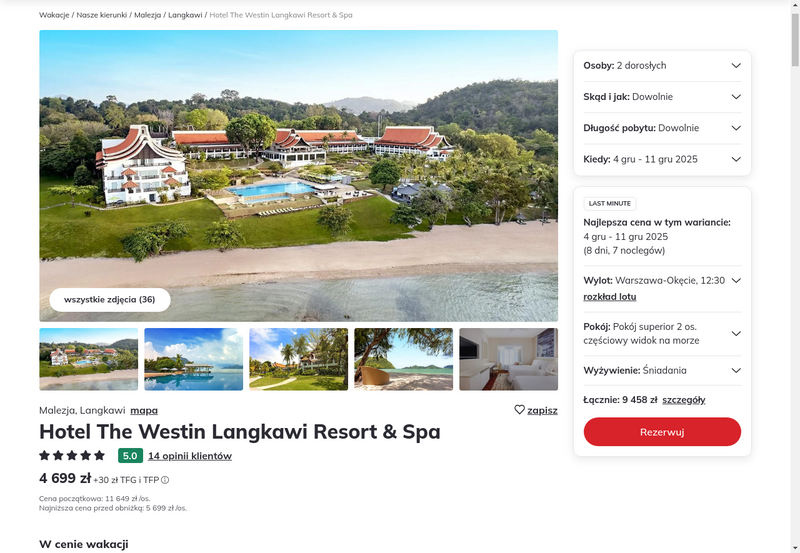Open the Długość pobytu dropdown
This screenshot has width=800, height=553.
[662, 128]
